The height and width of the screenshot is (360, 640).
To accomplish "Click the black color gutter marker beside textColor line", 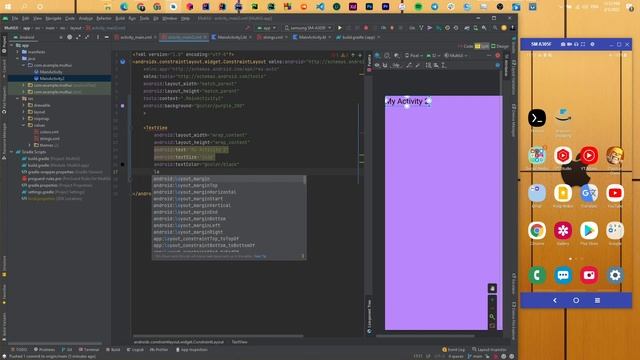I will 122,164.
